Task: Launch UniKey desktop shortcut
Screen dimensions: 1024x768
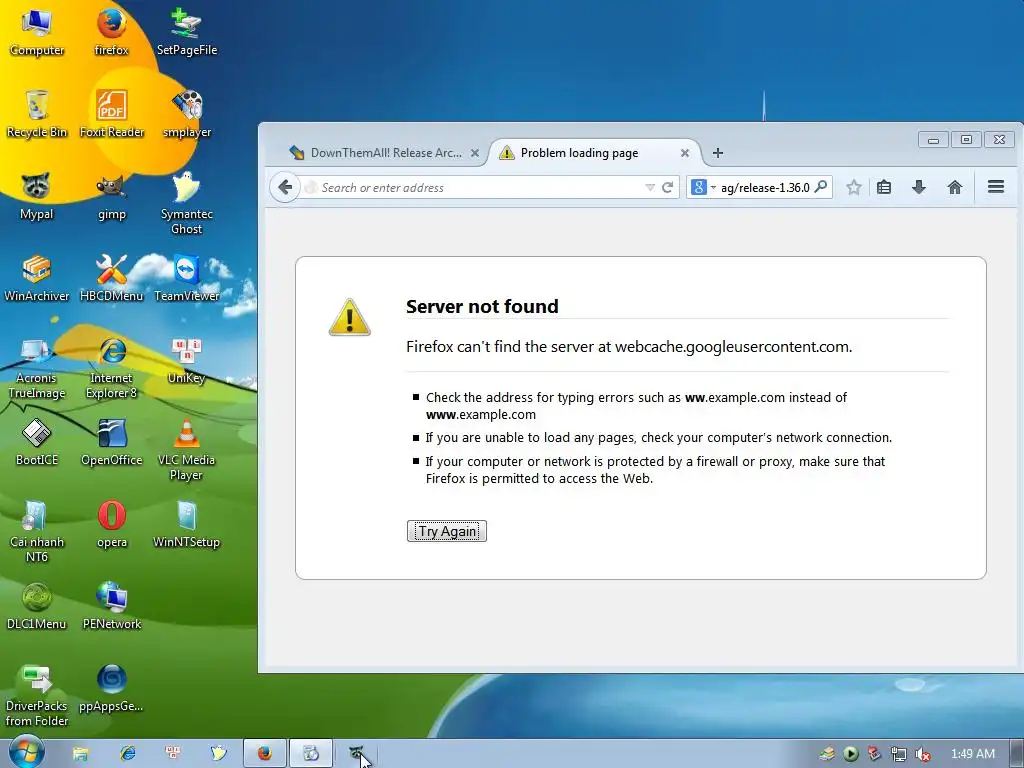Action: (187, 360)
